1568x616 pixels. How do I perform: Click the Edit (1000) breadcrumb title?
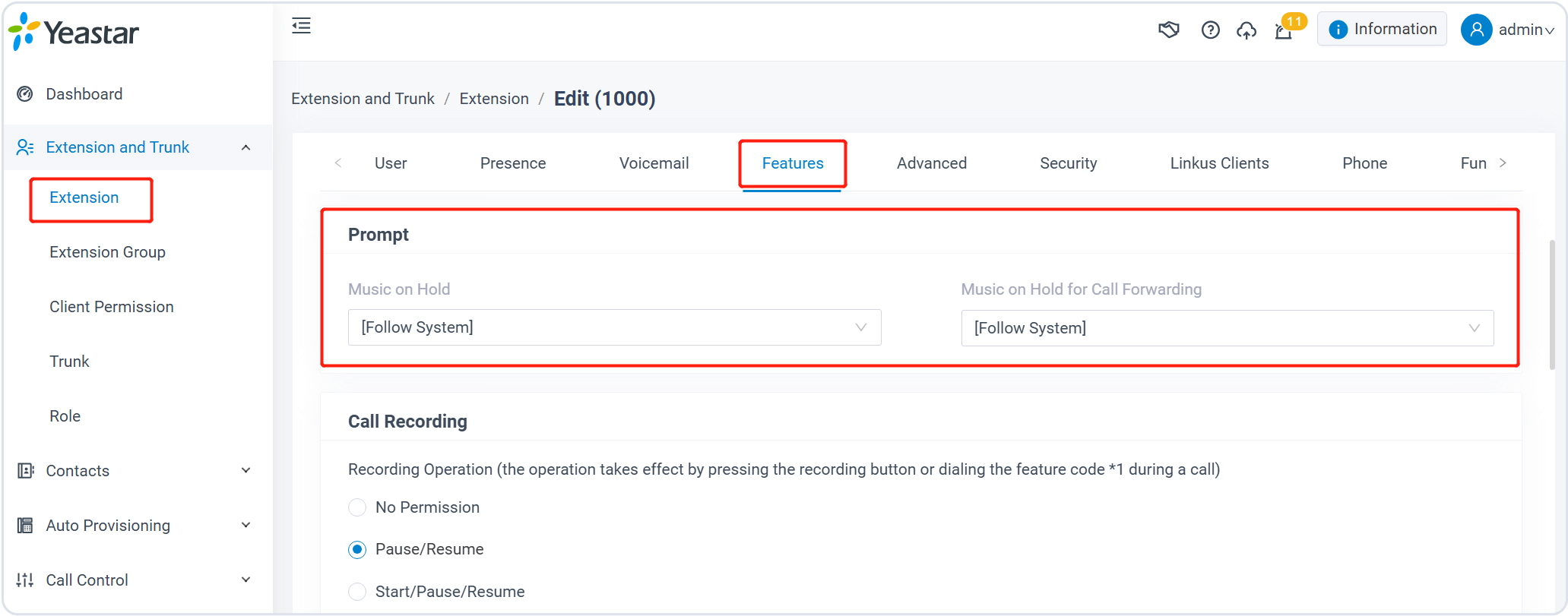point(604,99)
